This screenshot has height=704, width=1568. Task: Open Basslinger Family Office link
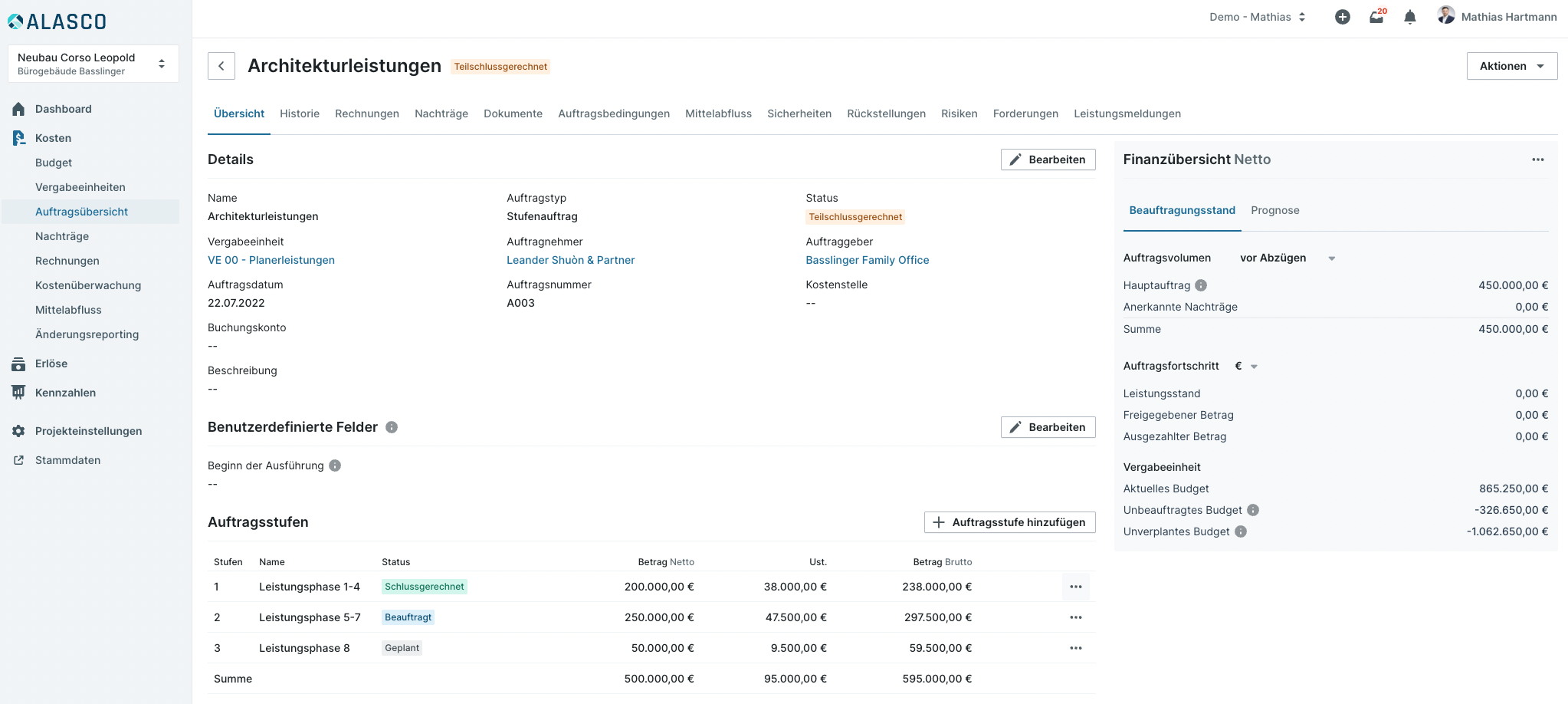click(868, 260)
